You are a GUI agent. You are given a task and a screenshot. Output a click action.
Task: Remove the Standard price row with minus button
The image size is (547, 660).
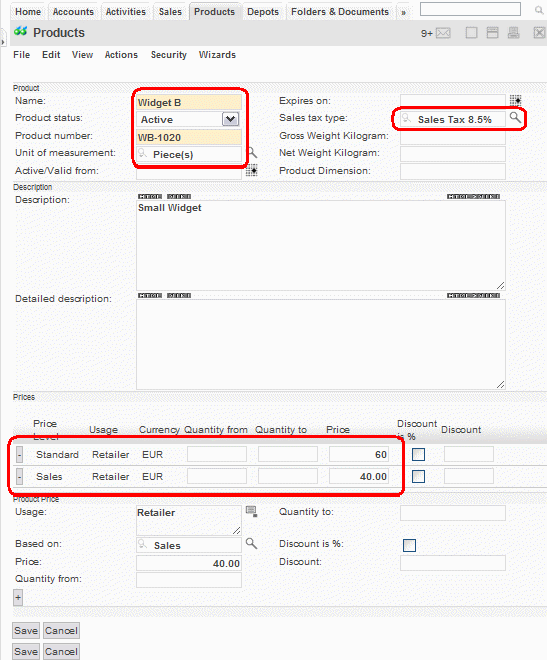pyautogui.click(x=19, y=455)
